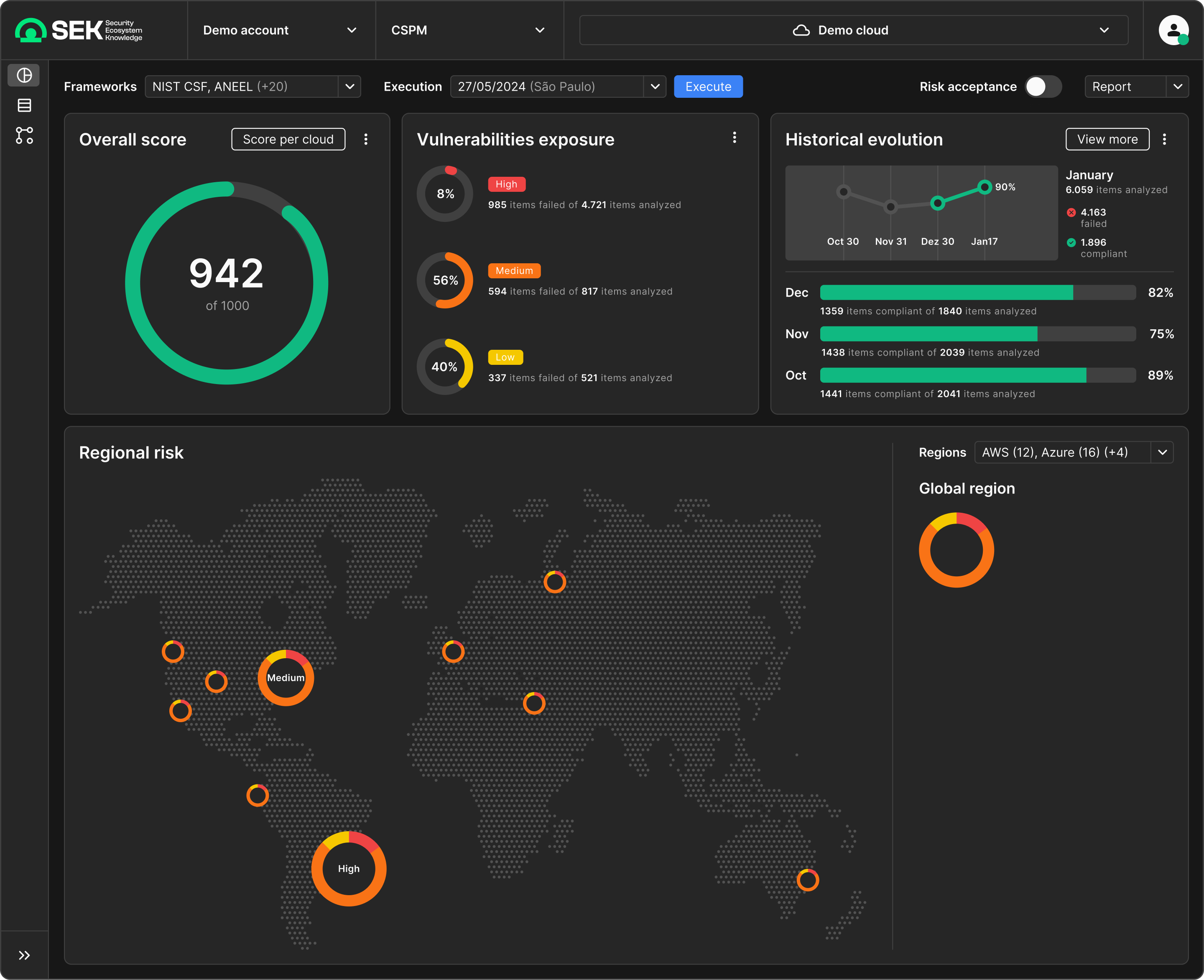Open the dashboard pie chart sidebar icon
This screenshot has width=1204, height=980.
click(x=24, y=75)
